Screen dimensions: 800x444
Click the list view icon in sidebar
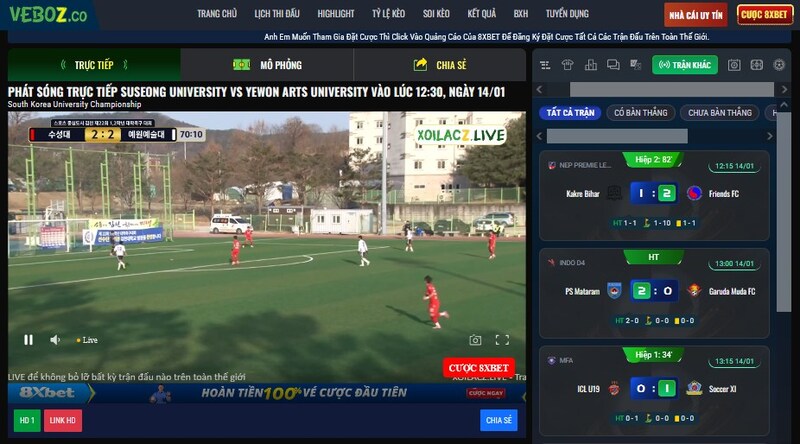tap(545, 65)
